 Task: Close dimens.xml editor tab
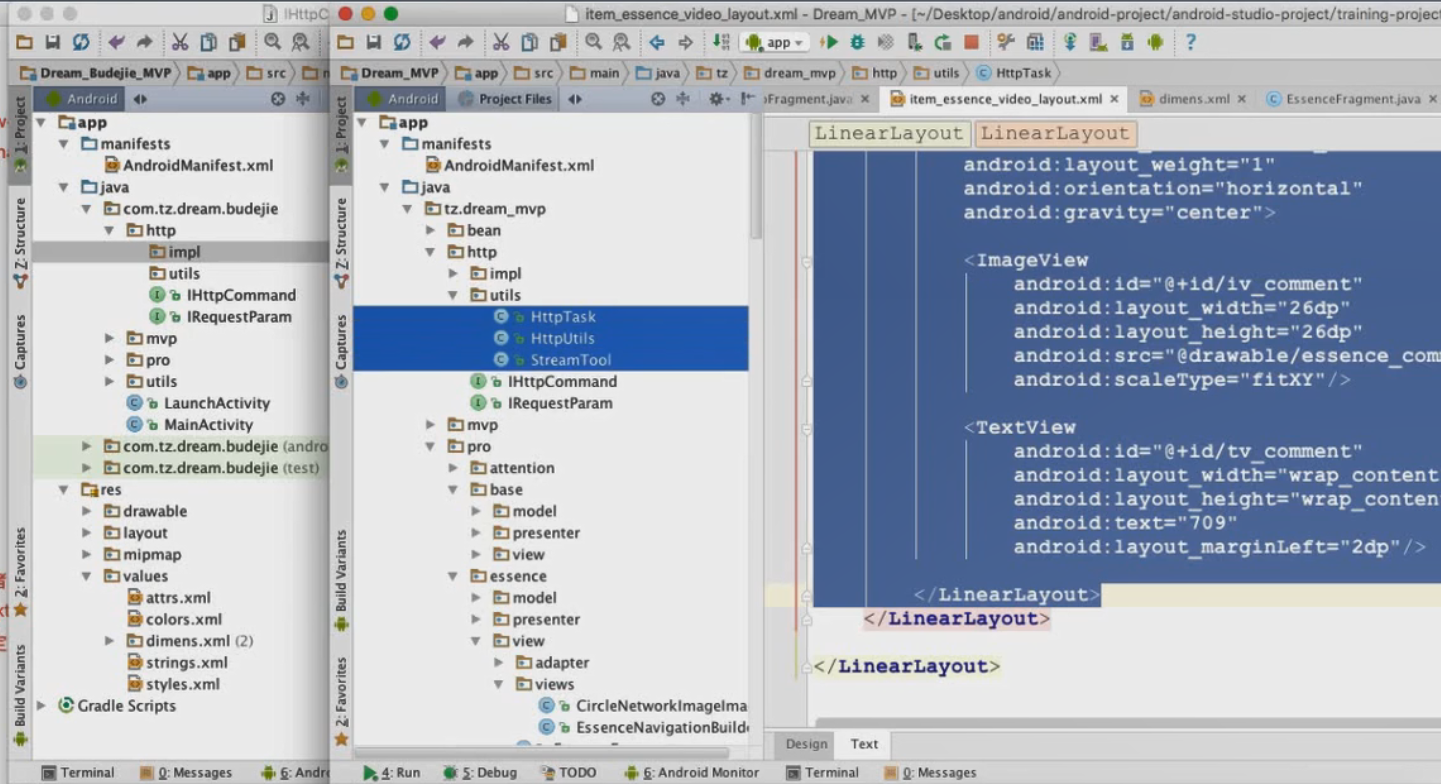coord(1241,99)
